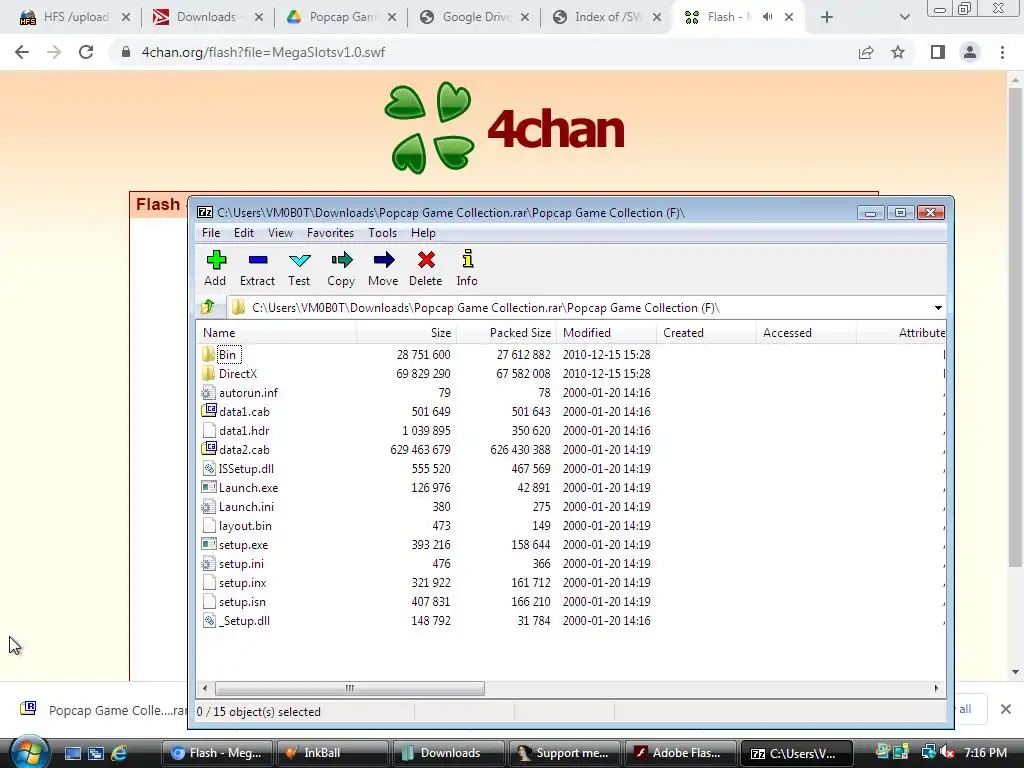Reload the 4chan page

click(x=86, y=52)
